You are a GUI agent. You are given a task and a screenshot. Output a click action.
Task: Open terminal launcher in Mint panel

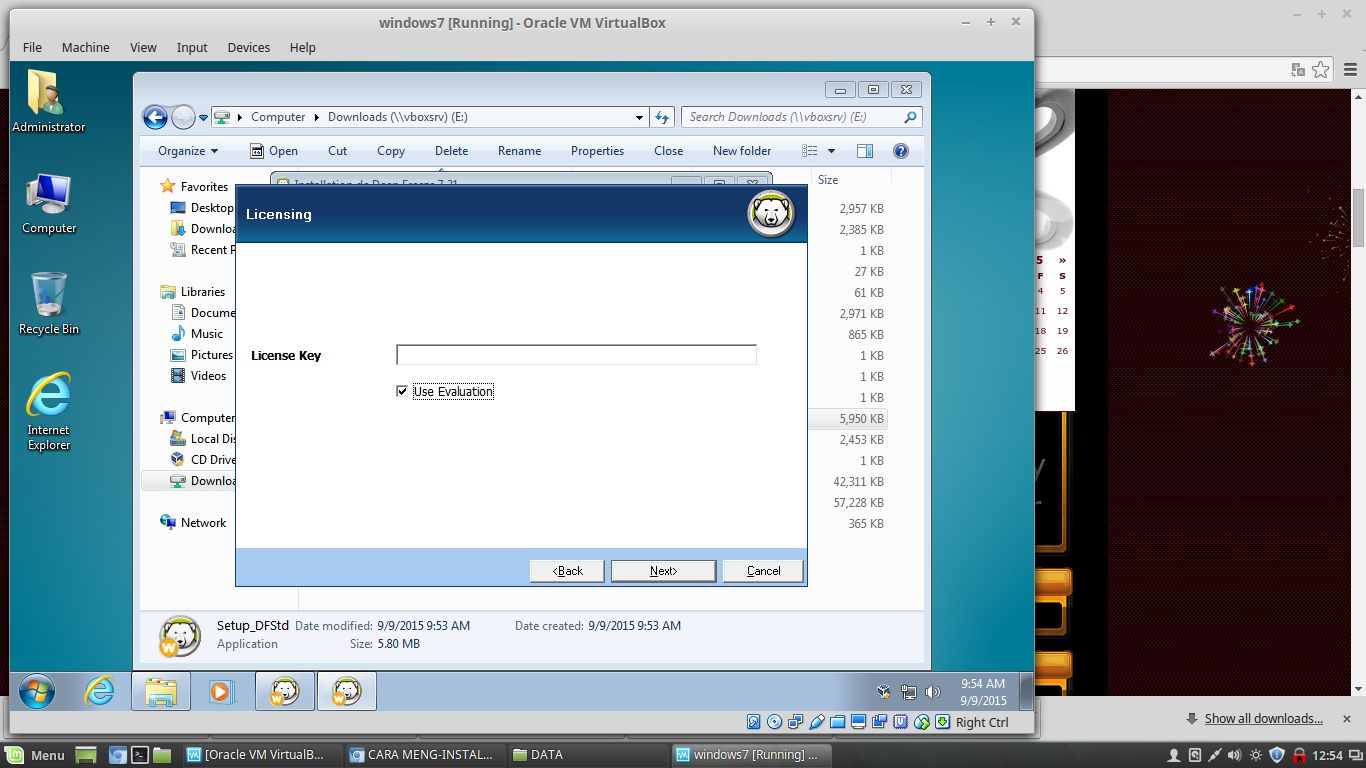(142, 755)
